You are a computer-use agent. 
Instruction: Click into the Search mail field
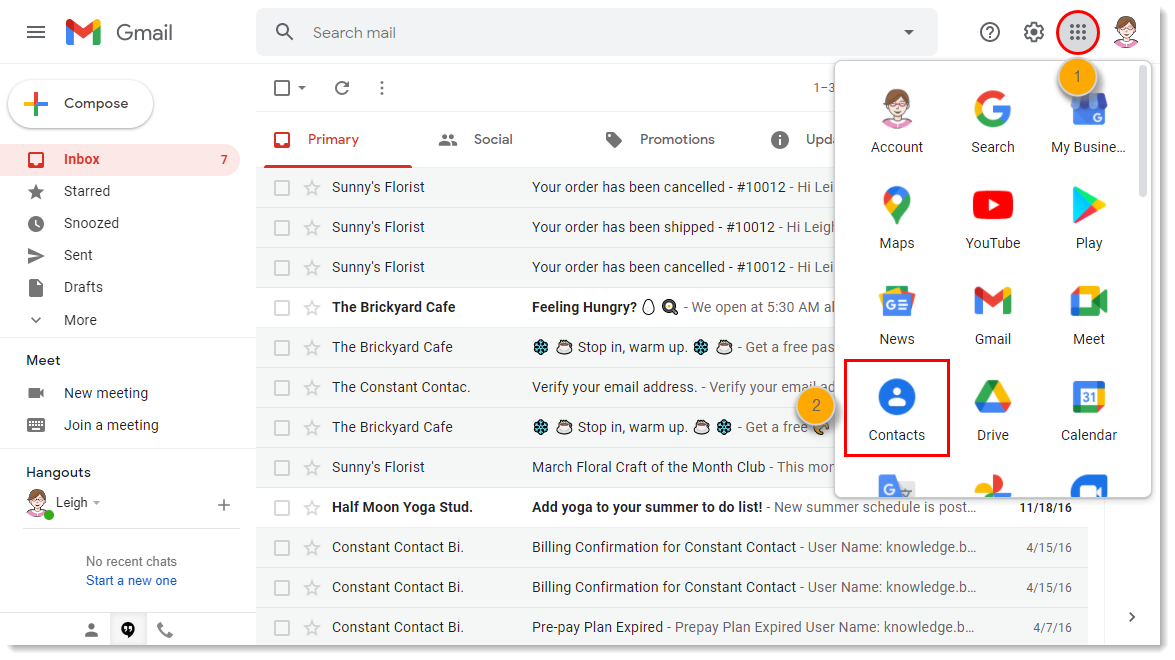590,33
